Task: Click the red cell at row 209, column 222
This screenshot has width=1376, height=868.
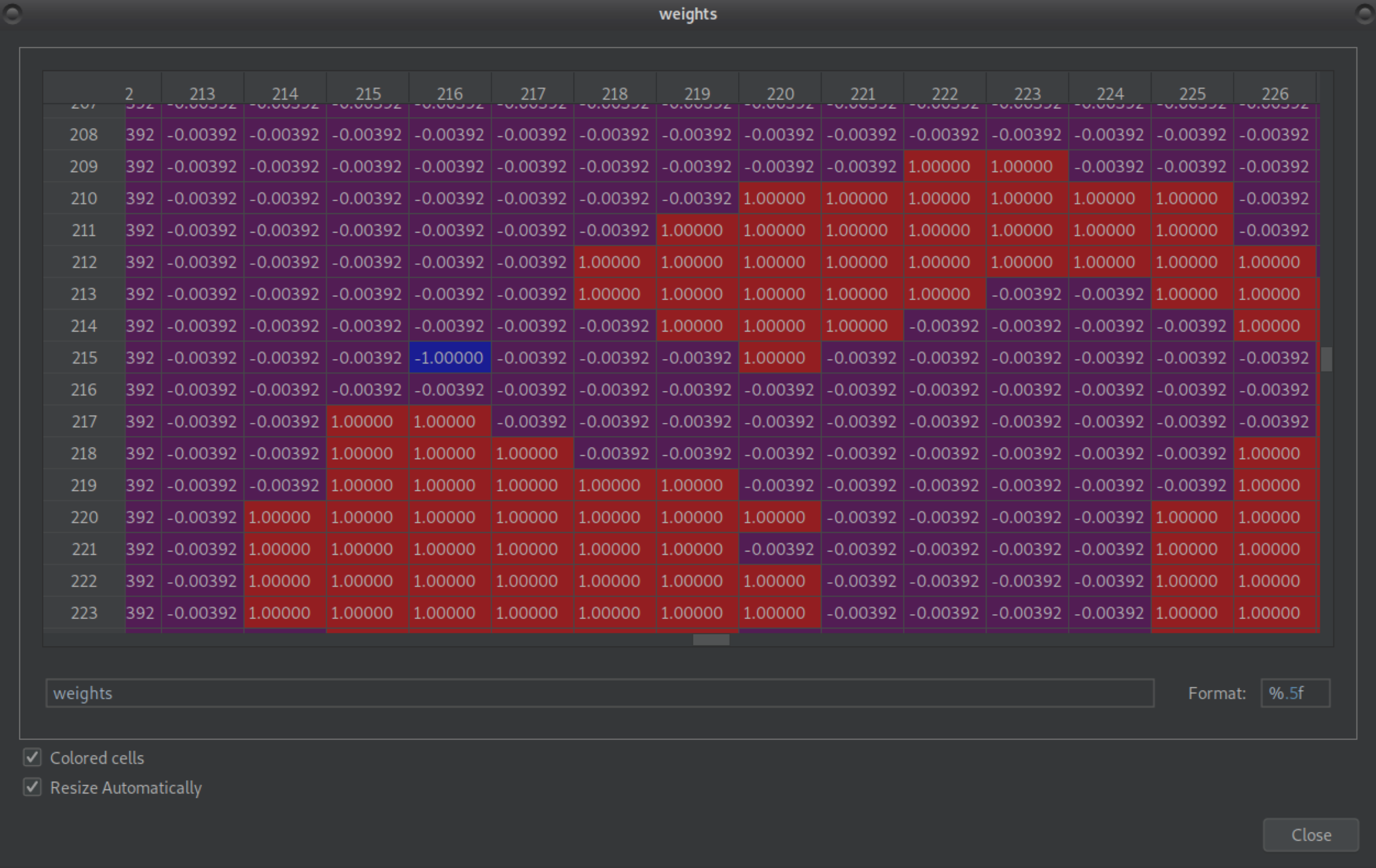Action: coord(945,166)
